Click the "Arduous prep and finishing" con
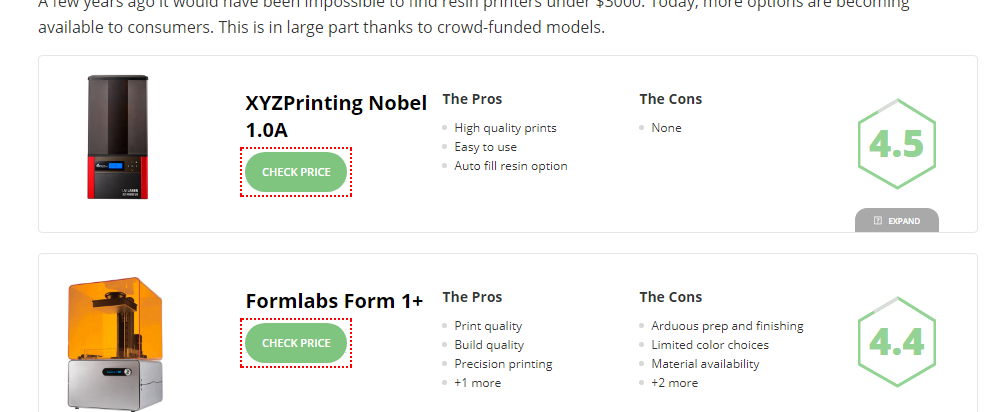 [727, 326]
